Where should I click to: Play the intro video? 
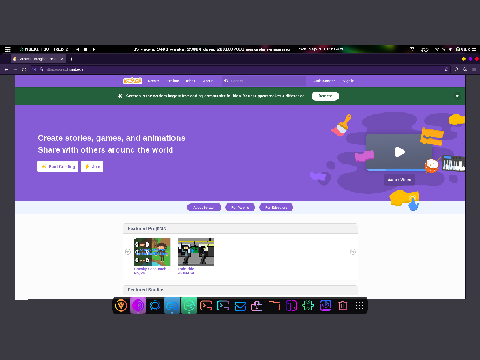click(399, 152)
